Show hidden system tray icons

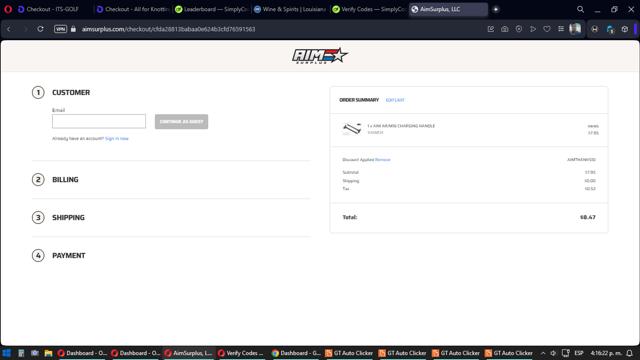(x=543, y=353)
